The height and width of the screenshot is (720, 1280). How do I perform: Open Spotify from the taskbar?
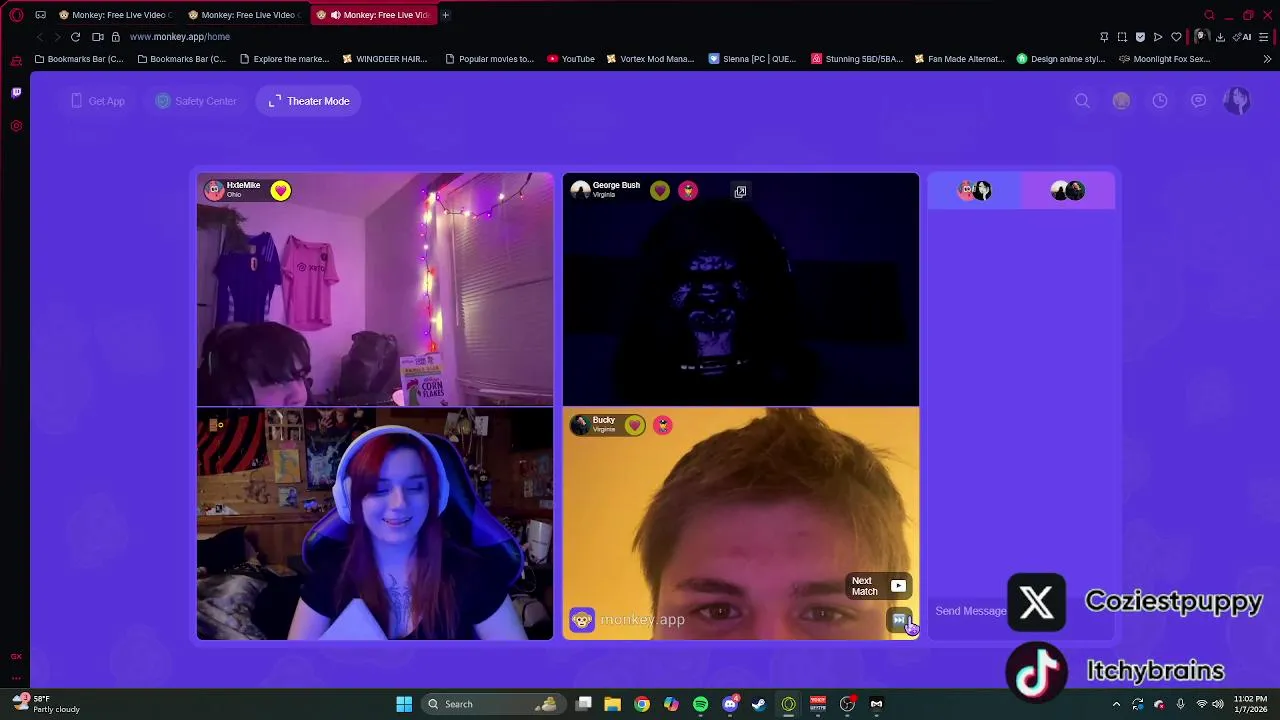pyautogui.click(x=700, y=704)
